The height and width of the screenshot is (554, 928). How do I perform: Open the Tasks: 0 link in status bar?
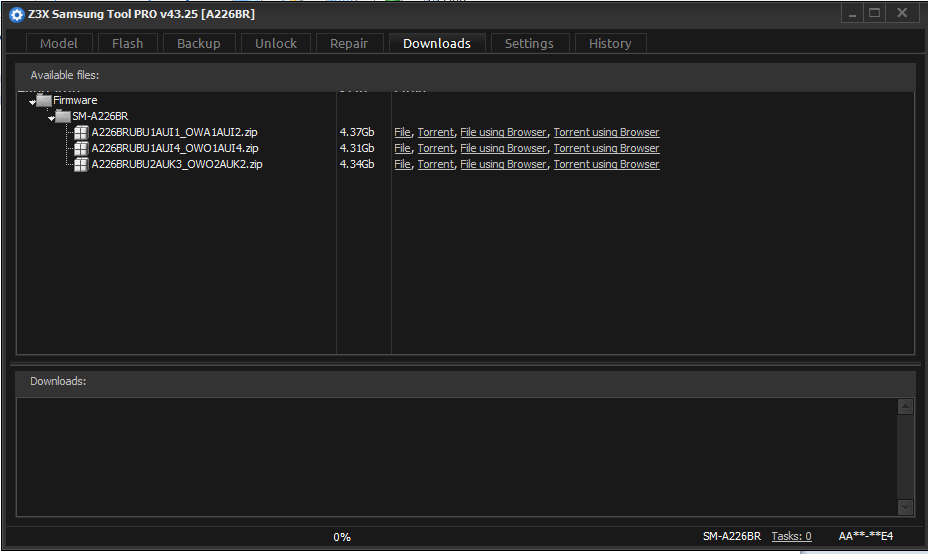coord(791,536)
